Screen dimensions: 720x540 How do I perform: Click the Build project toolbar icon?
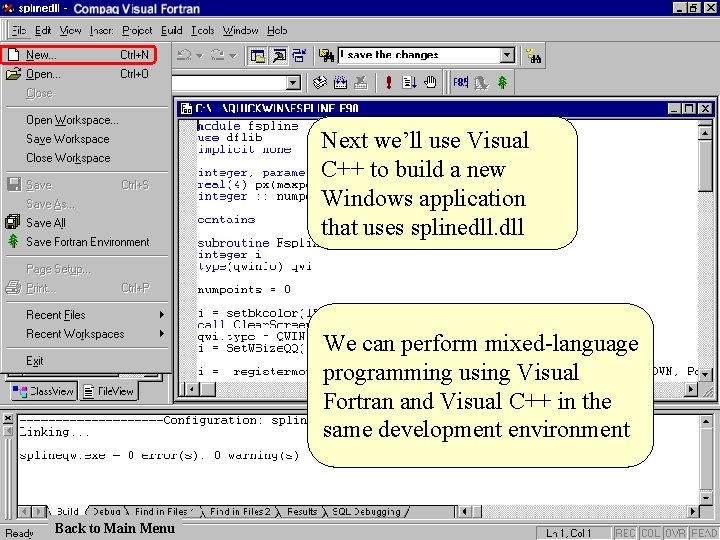point(340,83)
